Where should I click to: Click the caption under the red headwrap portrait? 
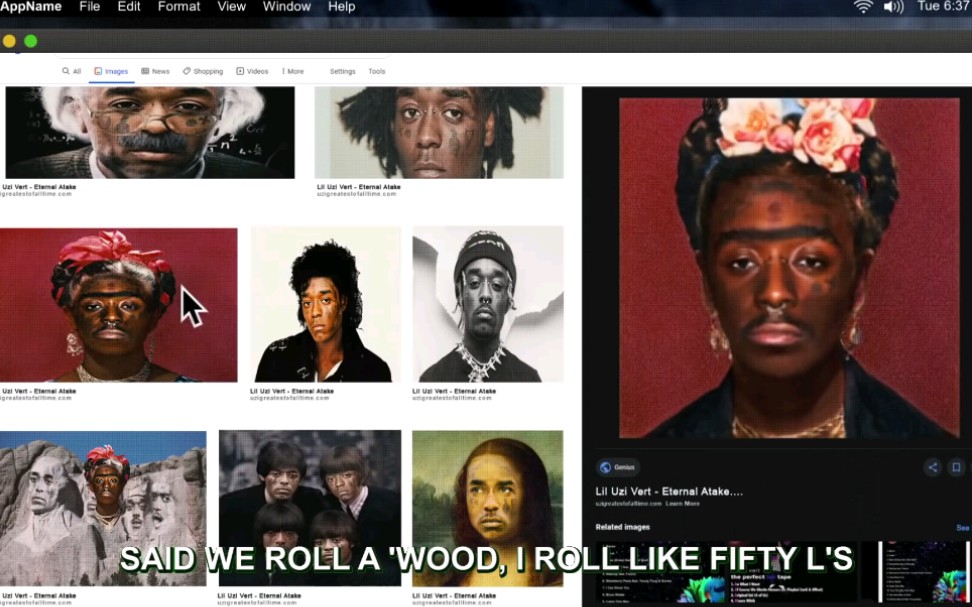39,391
